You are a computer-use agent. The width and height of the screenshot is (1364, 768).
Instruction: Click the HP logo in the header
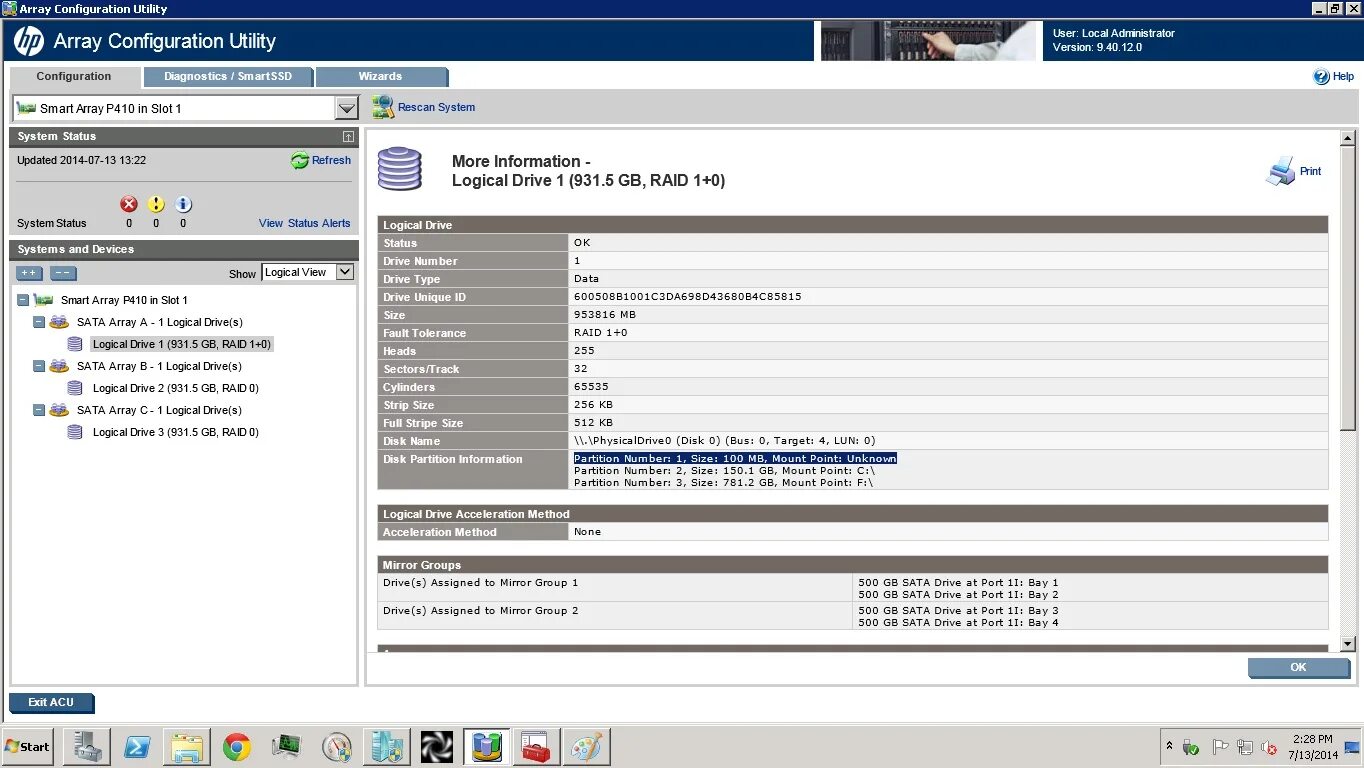point(28,41)
